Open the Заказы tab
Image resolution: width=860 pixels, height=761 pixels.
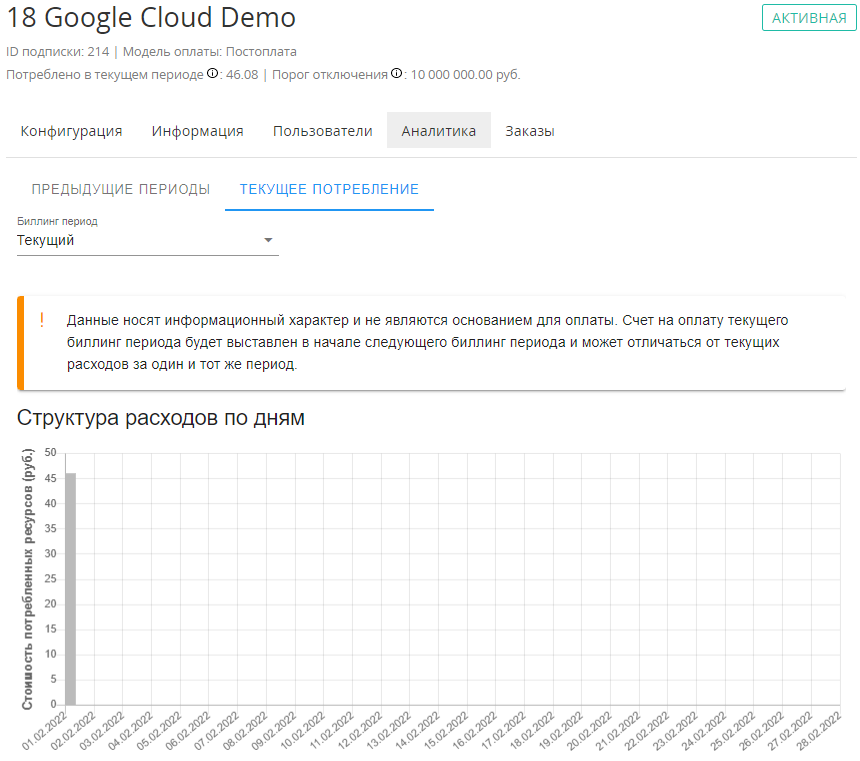(x=530, y=131)
